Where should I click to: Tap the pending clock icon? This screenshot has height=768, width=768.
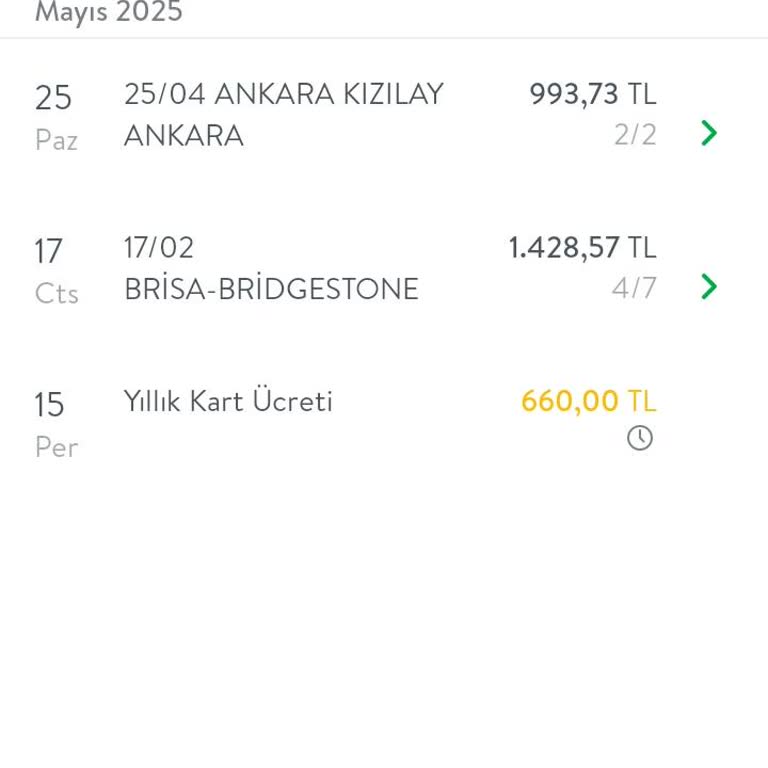click(x=640, y=438)
